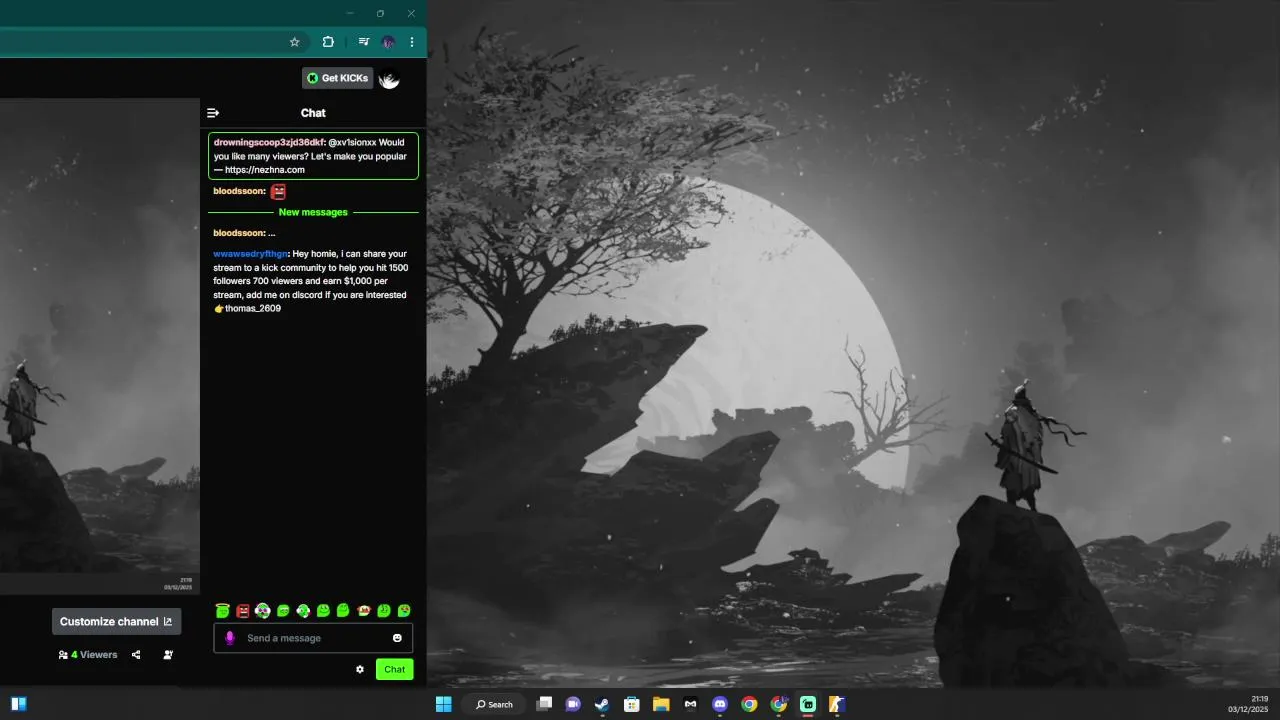
Task: Open the Counter-Strike icon in taskbar
Action: point(837,704)
